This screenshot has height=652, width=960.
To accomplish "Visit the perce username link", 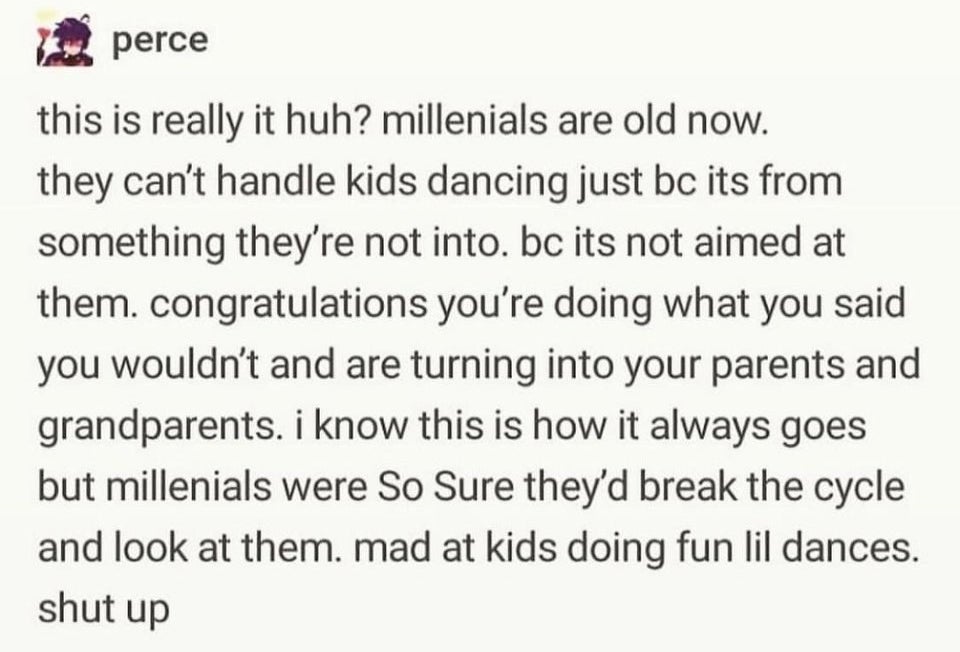I will (160, 41).
